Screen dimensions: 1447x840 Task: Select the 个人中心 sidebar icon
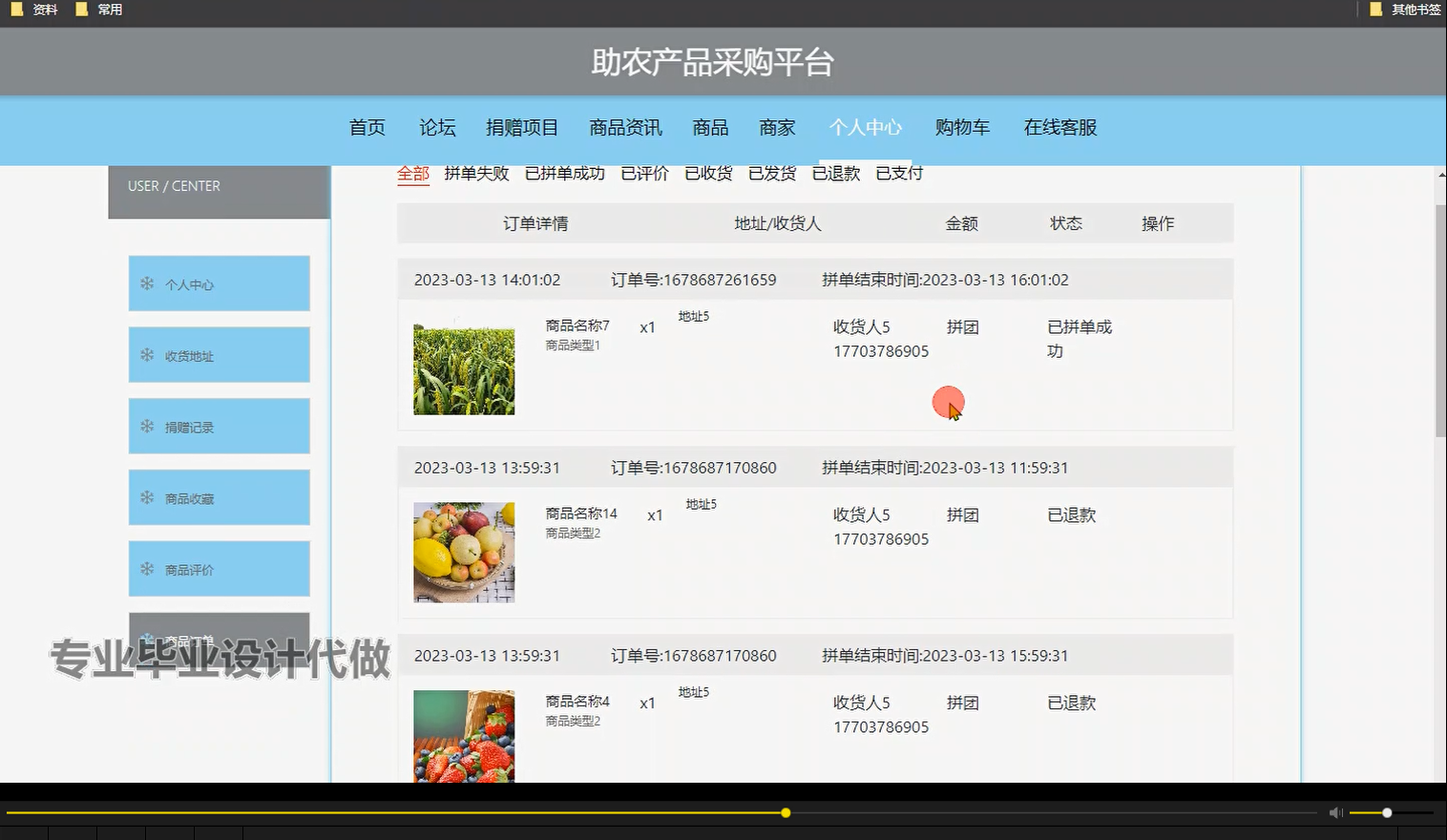[145, 283]
